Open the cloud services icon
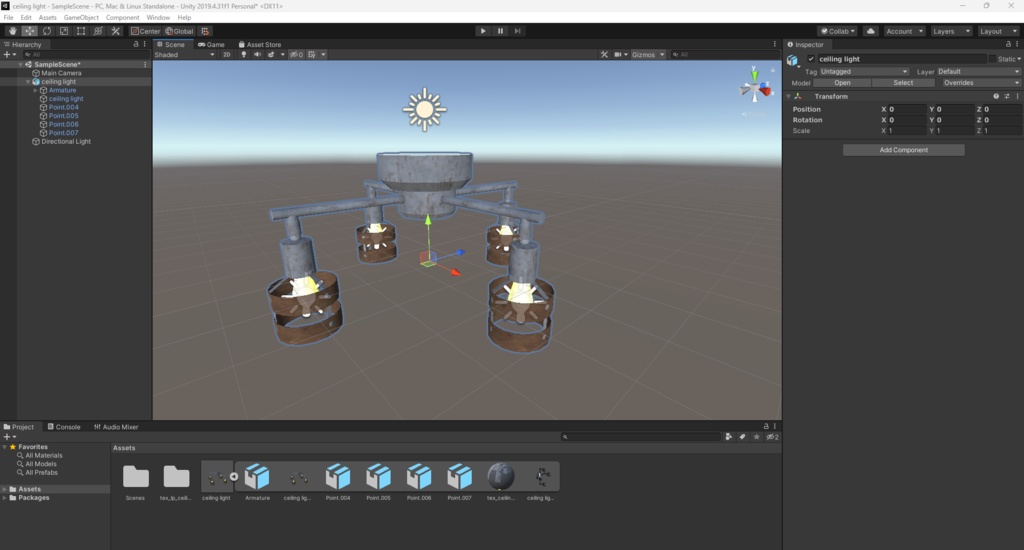 (871, 31)
